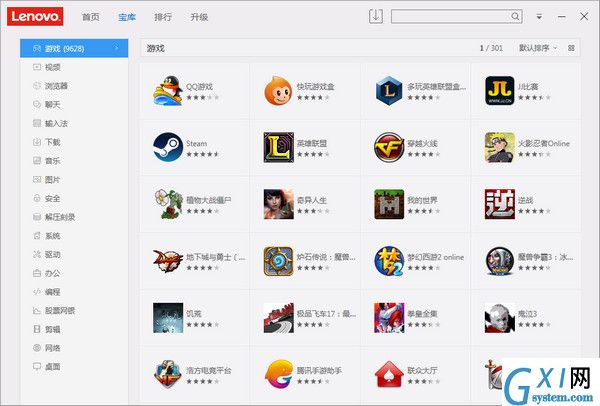The image size is (600, 406).
Task: Open the Steam title link
Action: pyautogui.click(x=196, y=143)
